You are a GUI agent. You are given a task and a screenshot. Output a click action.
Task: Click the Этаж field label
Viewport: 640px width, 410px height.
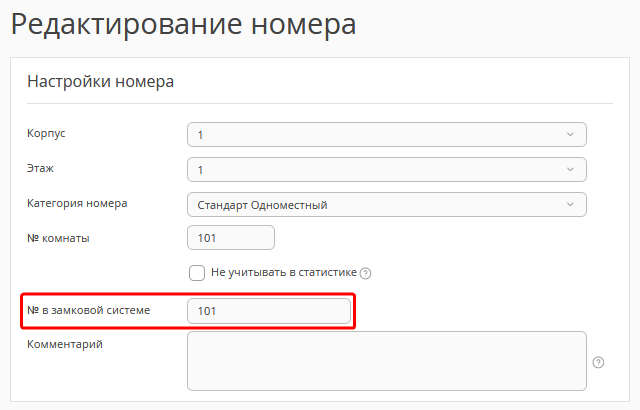tap(40, 168)
